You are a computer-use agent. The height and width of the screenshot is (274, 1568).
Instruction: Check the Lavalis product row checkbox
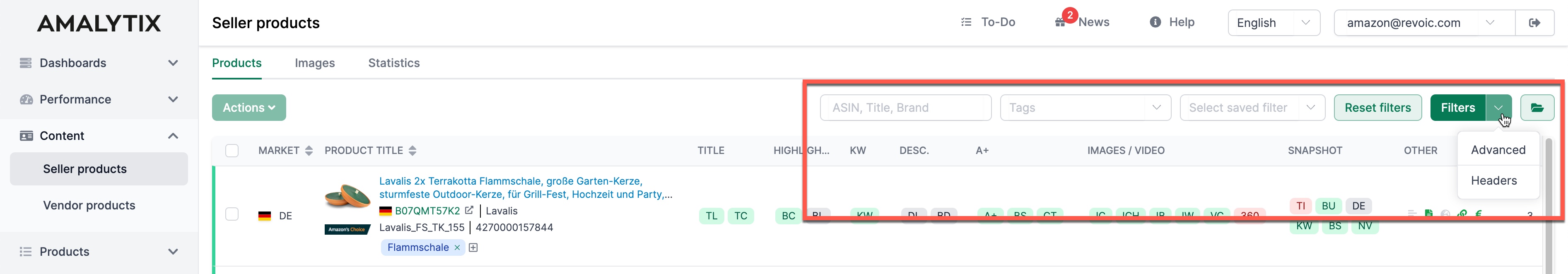pyautogui.click(x=232, y=214)
